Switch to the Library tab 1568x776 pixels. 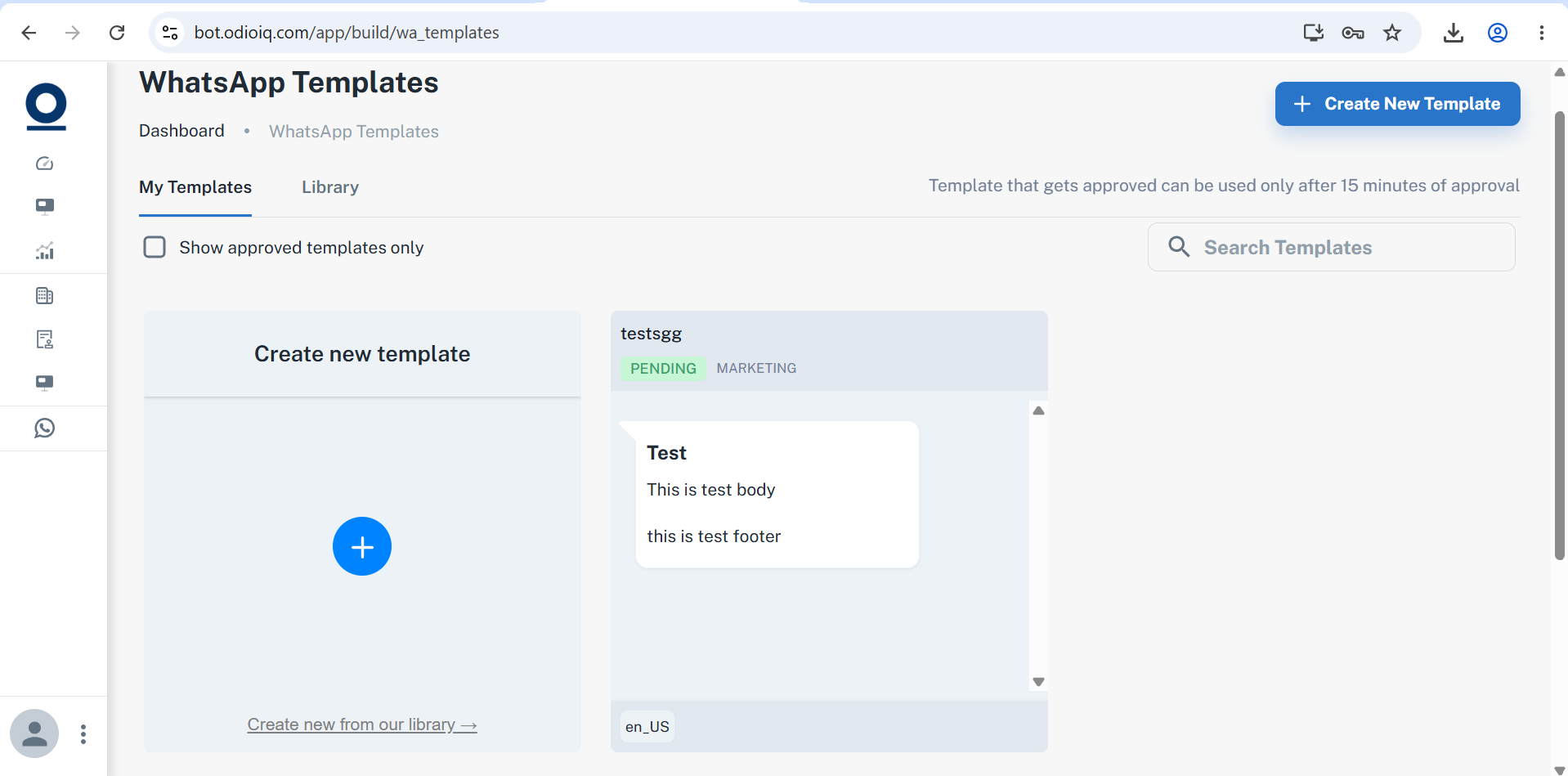point(330,187)
